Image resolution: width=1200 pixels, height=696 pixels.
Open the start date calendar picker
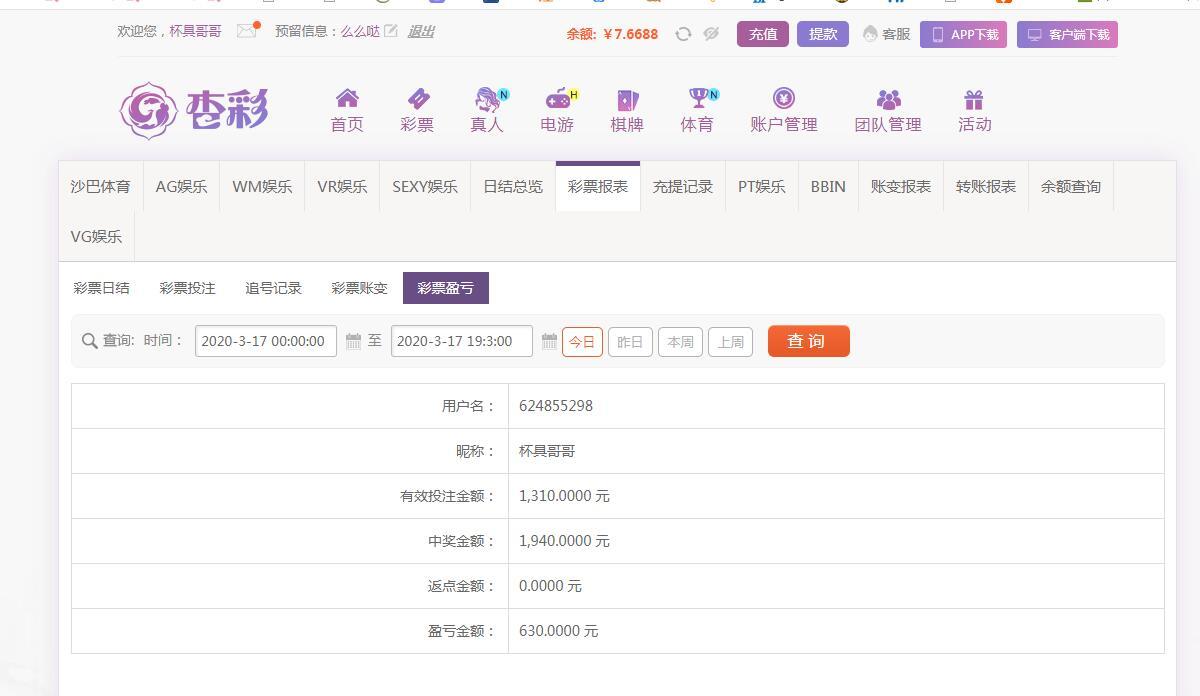click(x=353, y=341)
